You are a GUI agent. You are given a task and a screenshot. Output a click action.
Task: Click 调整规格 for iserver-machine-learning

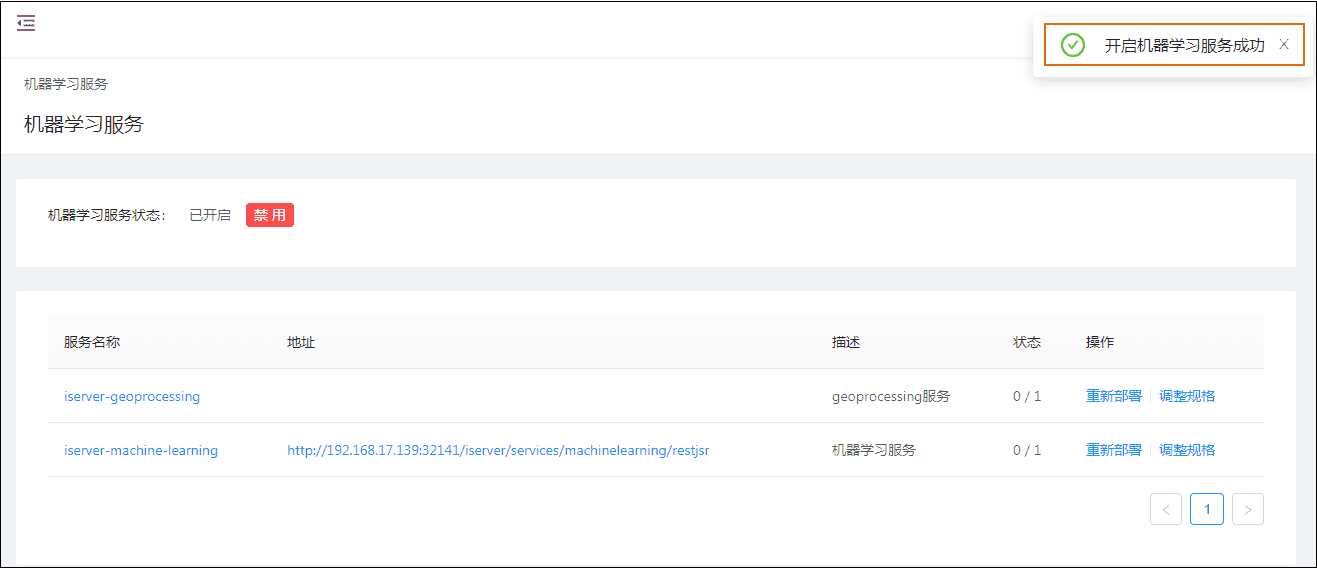[1187, 450]
